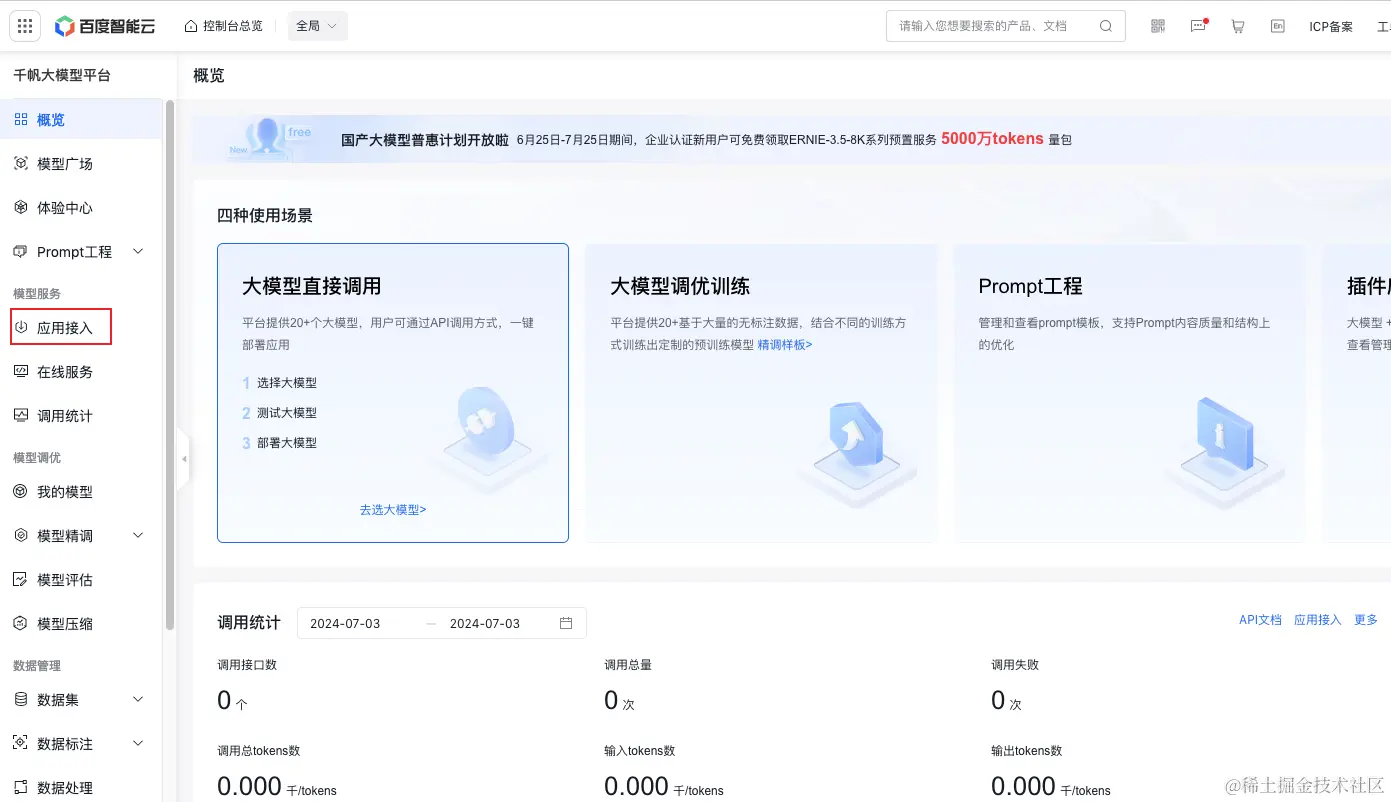
Task: Click the 调用统计 sidebar icon
Action: pyautogui.click(x=20, y=415)
